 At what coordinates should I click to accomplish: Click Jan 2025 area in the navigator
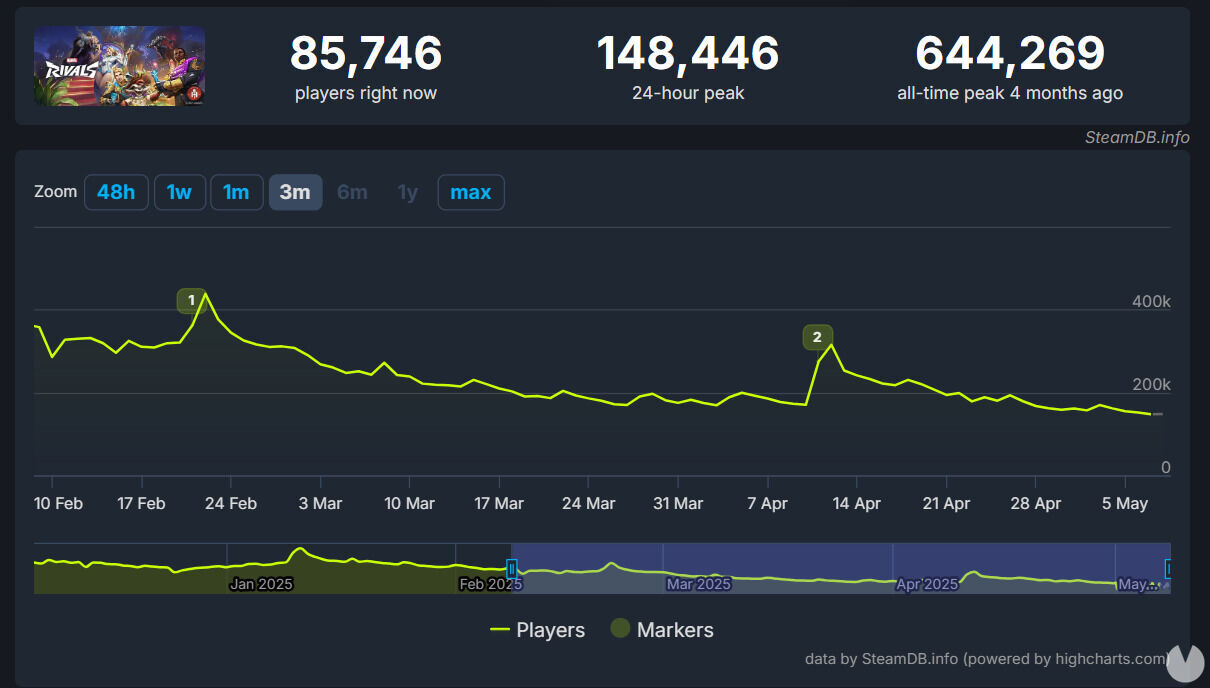pos(261,583)
